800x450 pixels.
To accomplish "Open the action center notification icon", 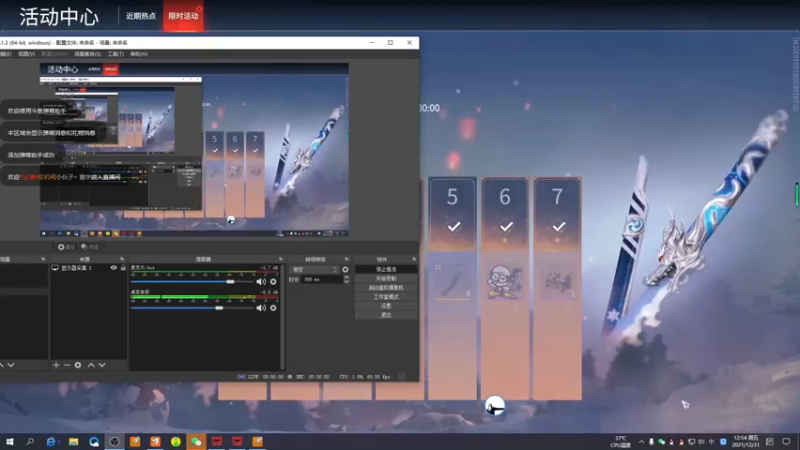I will pyautogui.click(x=786, y=441).
